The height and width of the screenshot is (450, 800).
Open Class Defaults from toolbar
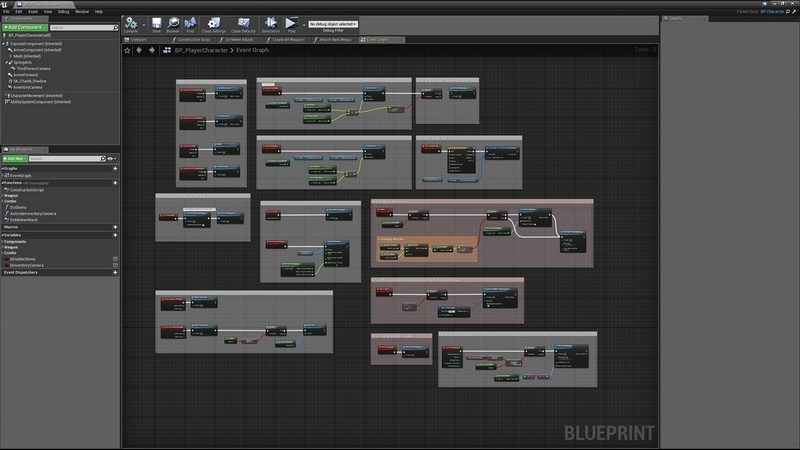pyautogui.click(x=243, y=24)
